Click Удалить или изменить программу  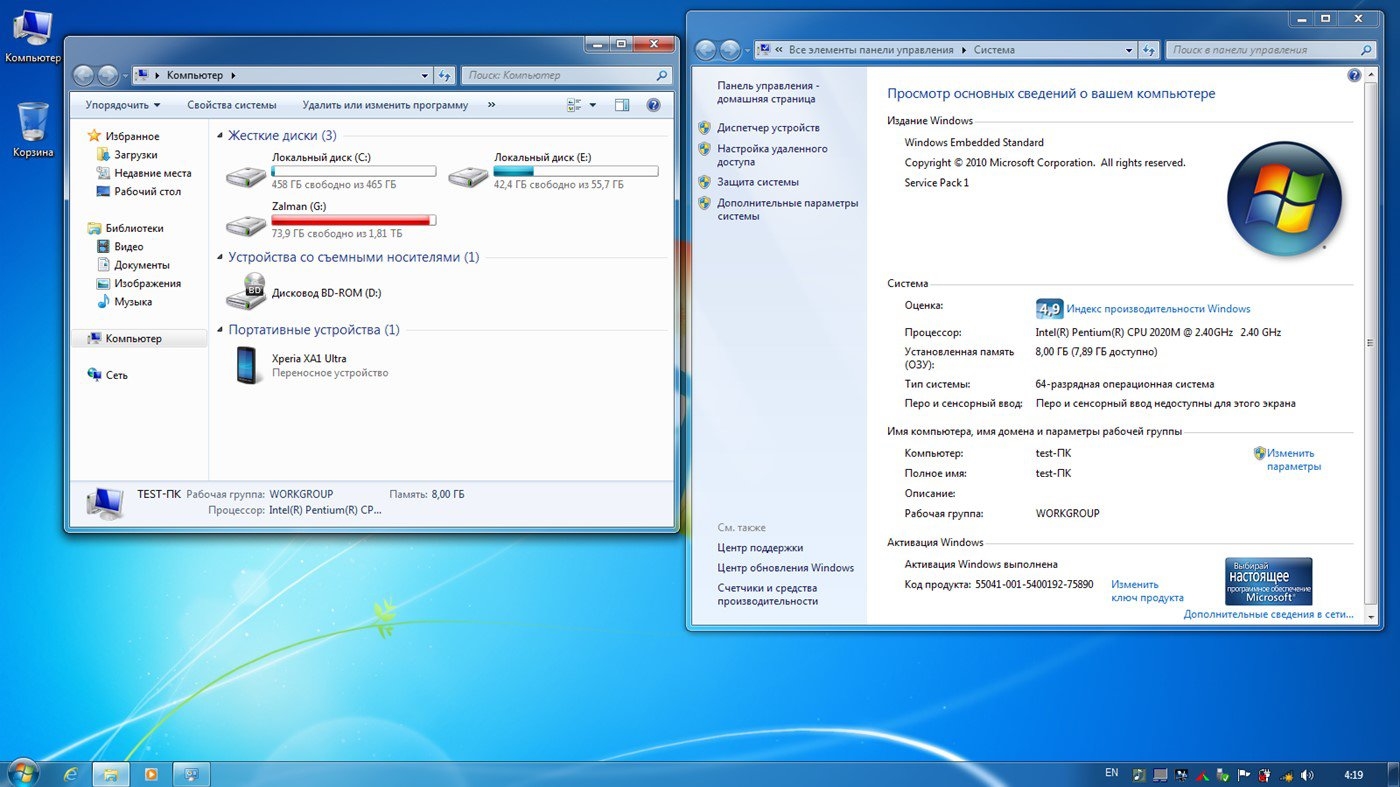coord(385,105)
